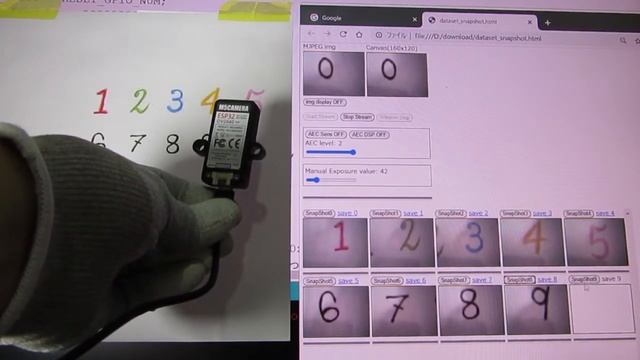640x360 pixels.
Task: Adjust the Manual Exposure value slider
Action: click(x=331, y=180)
